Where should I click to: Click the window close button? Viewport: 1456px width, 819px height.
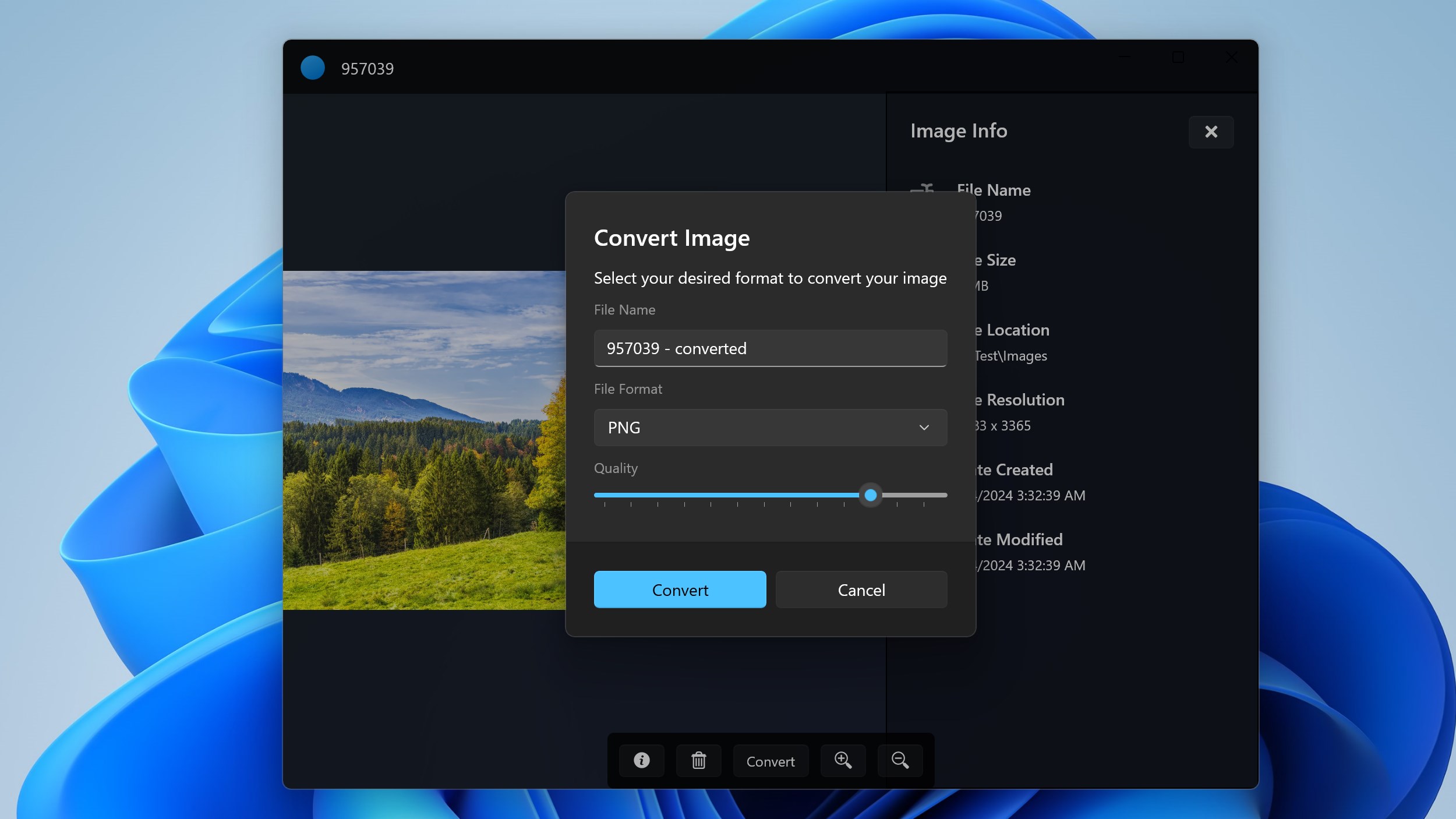[1231, 57]
